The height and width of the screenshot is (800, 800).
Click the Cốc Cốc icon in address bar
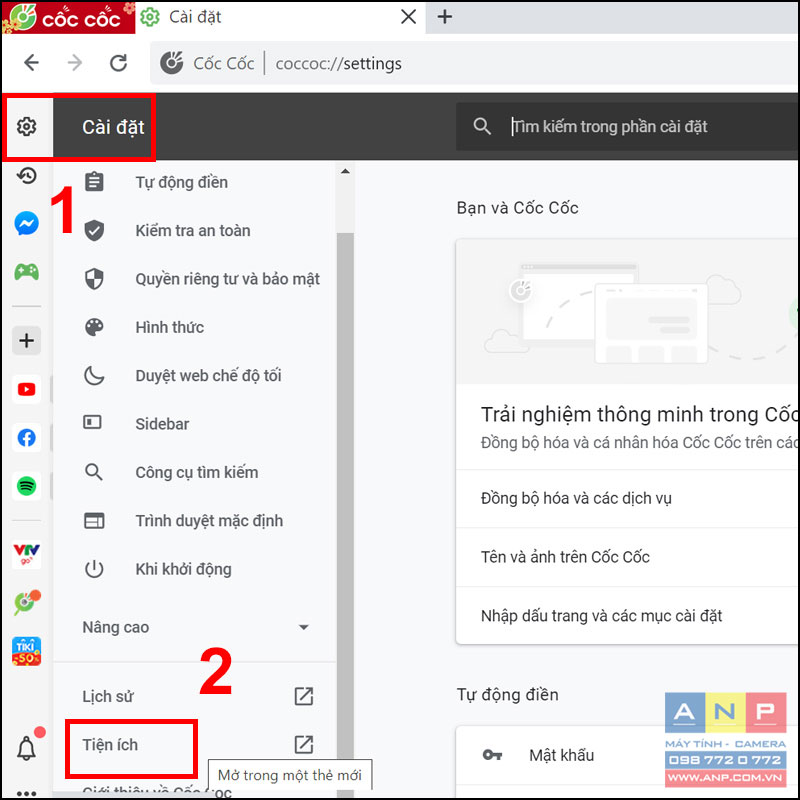point(171,63)
